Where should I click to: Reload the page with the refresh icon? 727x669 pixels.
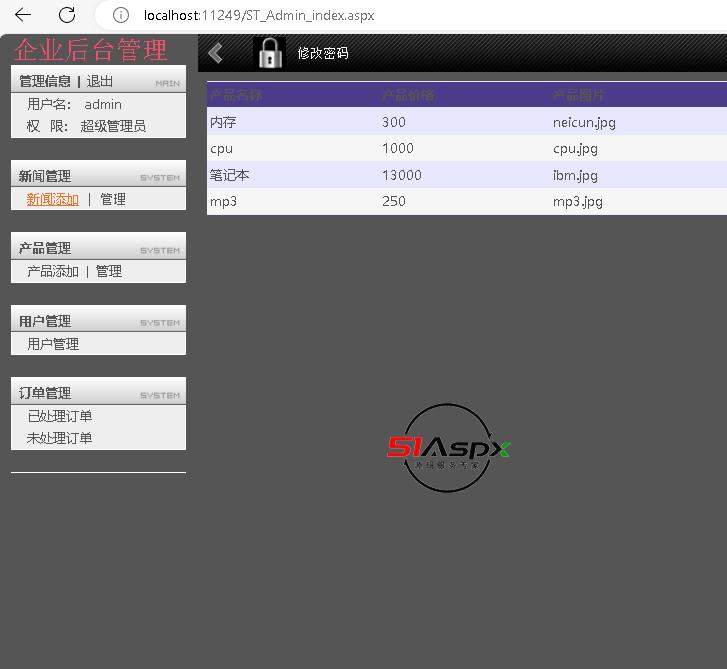coord(67,15)
